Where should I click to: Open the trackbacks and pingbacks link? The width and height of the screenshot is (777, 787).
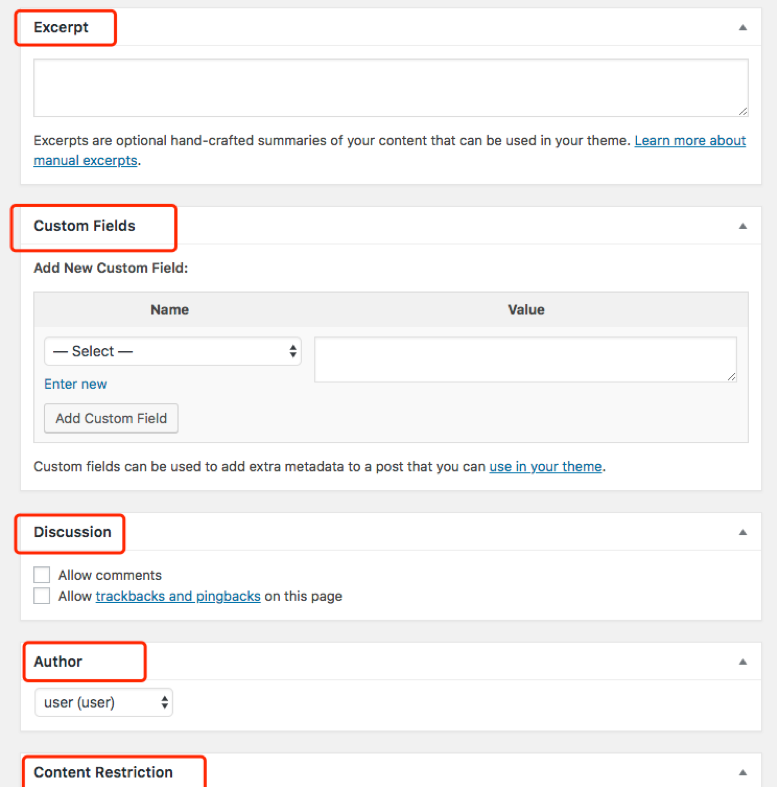[x=178, y=596]
